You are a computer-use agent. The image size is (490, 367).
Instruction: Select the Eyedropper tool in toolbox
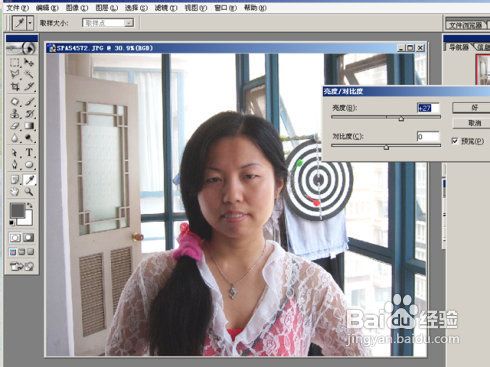29,180
